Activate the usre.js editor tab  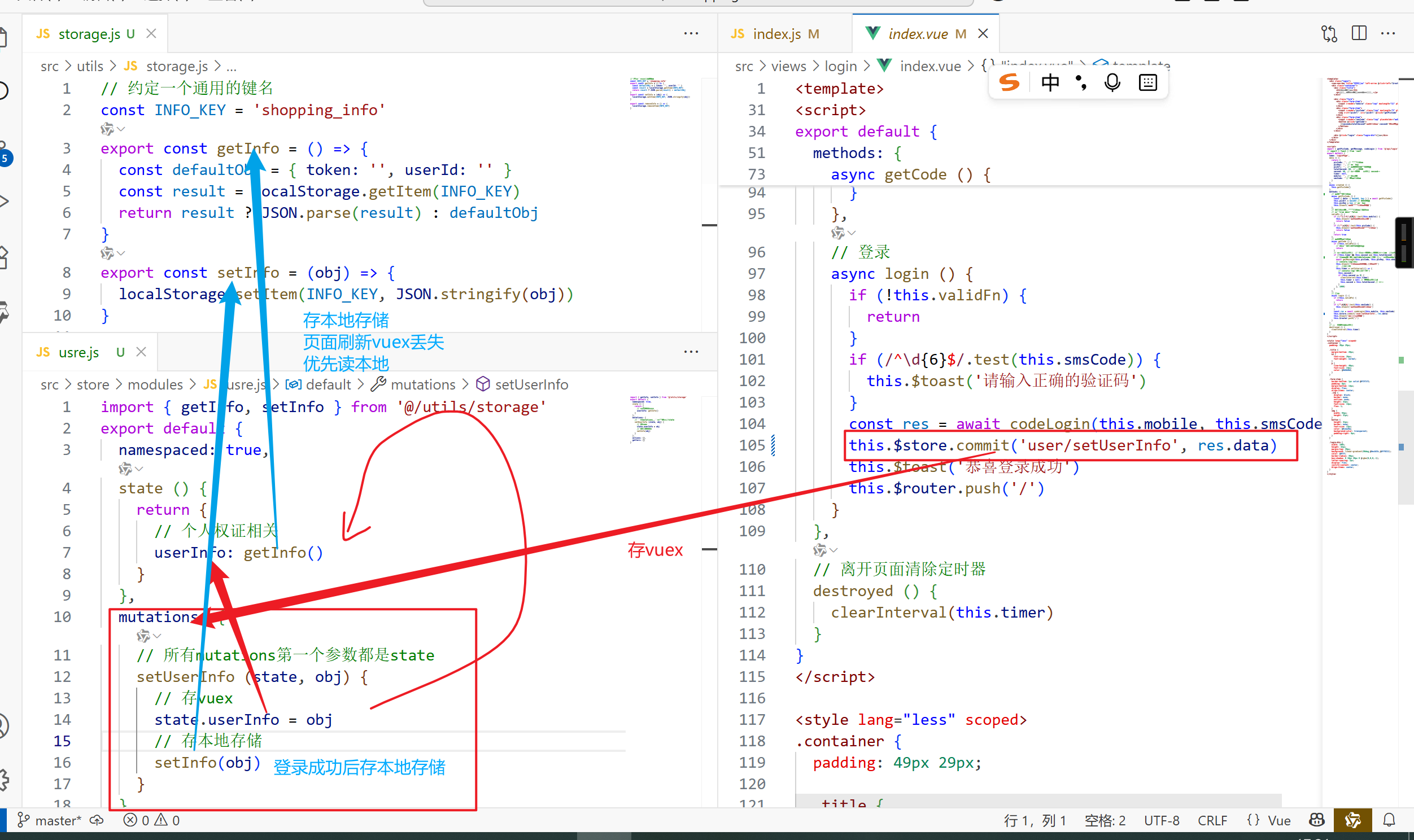pos(78,352)
